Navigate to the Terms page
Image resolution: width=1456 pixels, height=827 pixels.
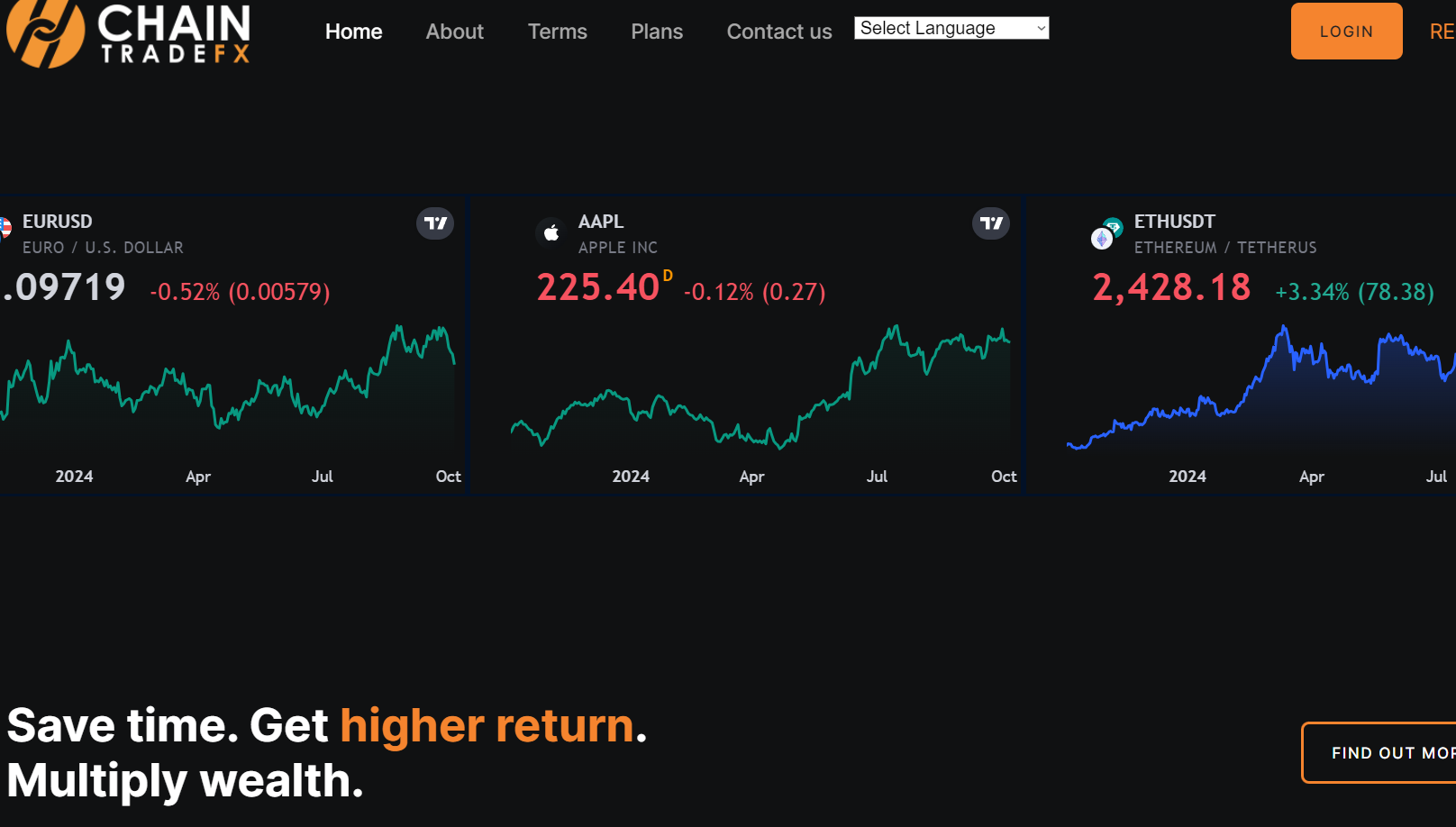point(557,32)
